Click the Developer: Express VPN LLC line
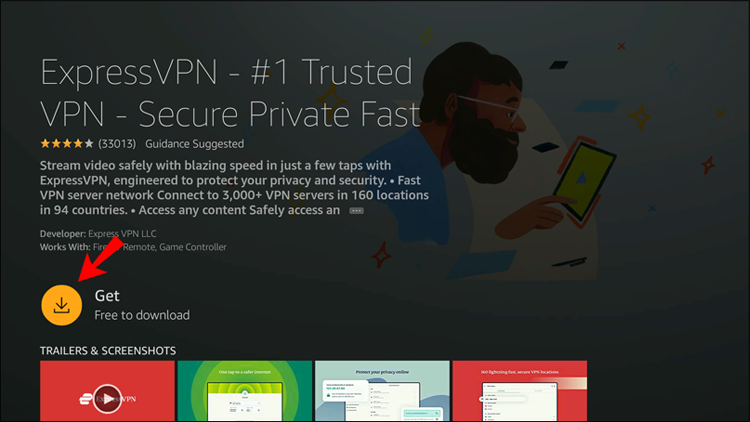The height and width of the screenshot is (422, 750). [x=98, y=233]
